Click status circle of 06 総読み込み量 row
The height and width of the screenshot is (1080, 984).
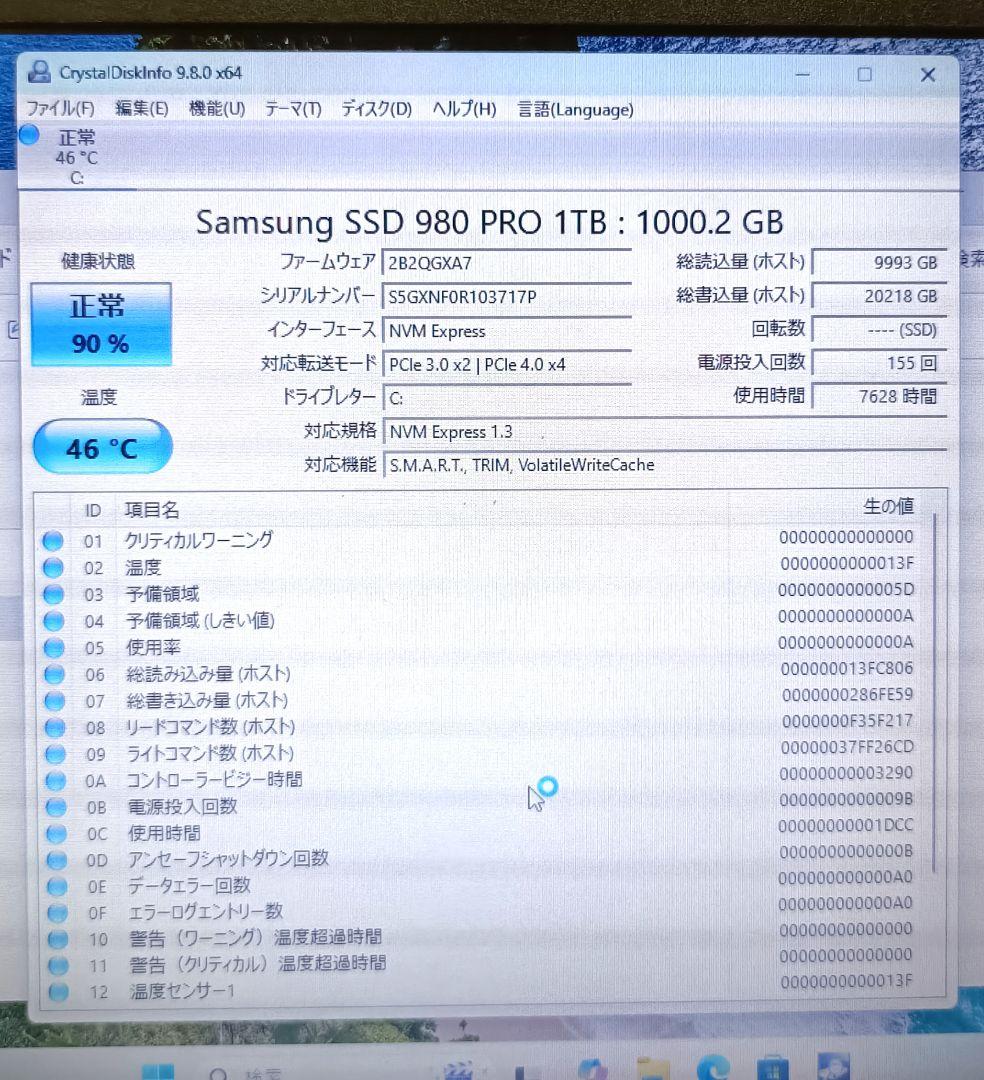click(x=54, y=674)
